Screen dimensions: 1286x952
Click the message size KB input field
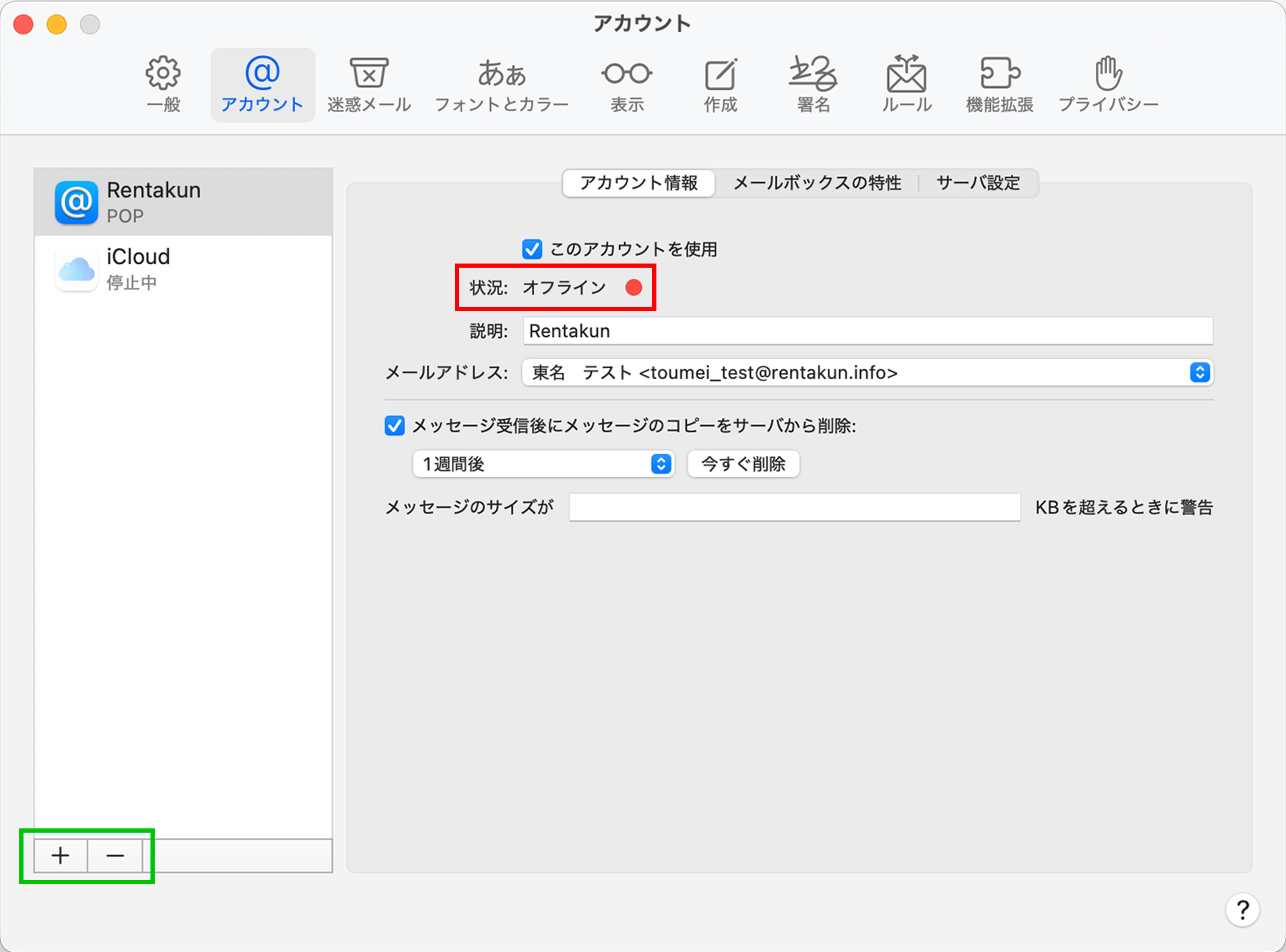pos(794,508)
